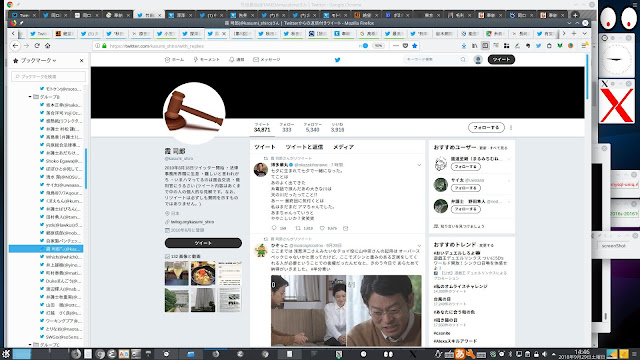Click the bookmarks sidebar search field

click(49, 76)
